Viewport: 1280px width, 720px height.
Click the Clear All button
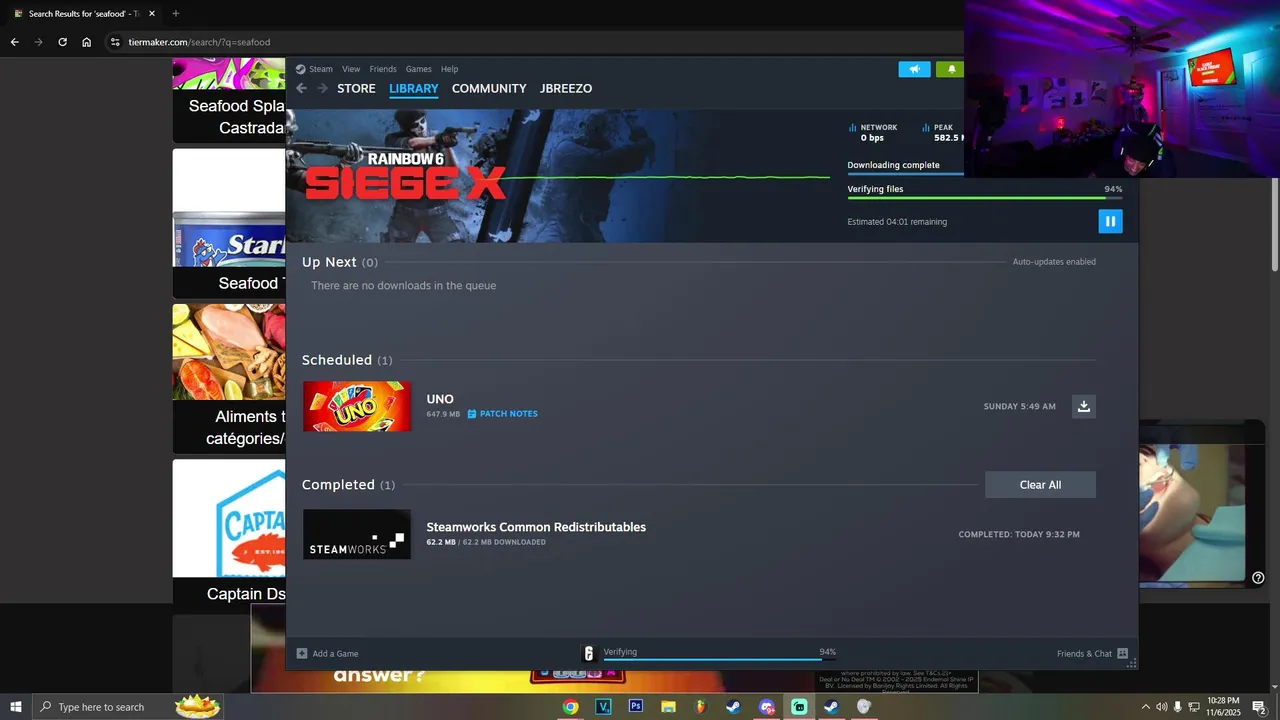(1040, 484)
